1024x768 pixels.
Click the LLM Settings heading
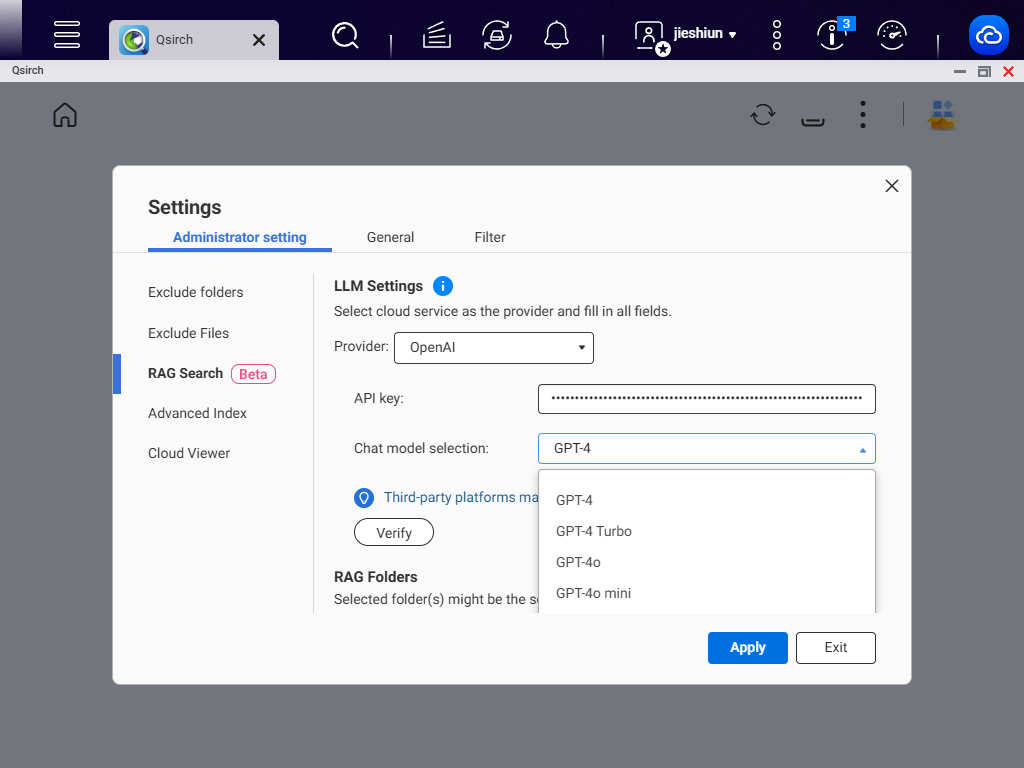(378, 286)
